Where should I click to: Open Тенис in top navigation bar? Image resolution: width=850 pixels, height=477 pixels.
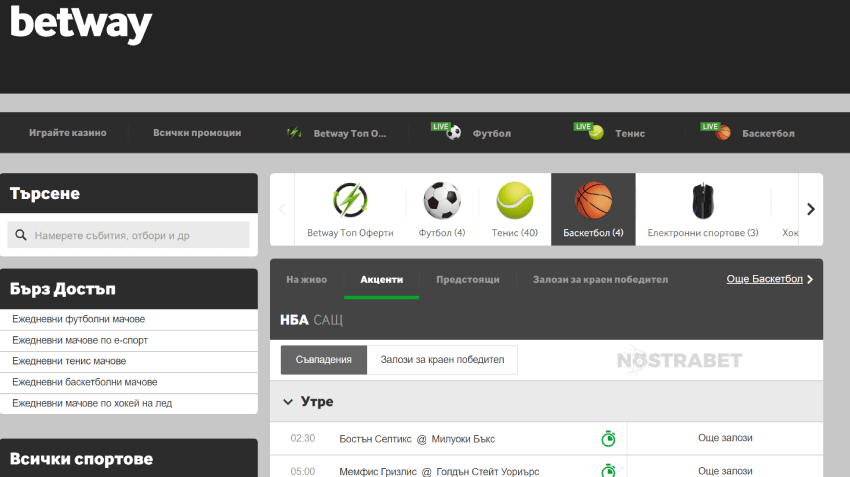tap(630, 133)
